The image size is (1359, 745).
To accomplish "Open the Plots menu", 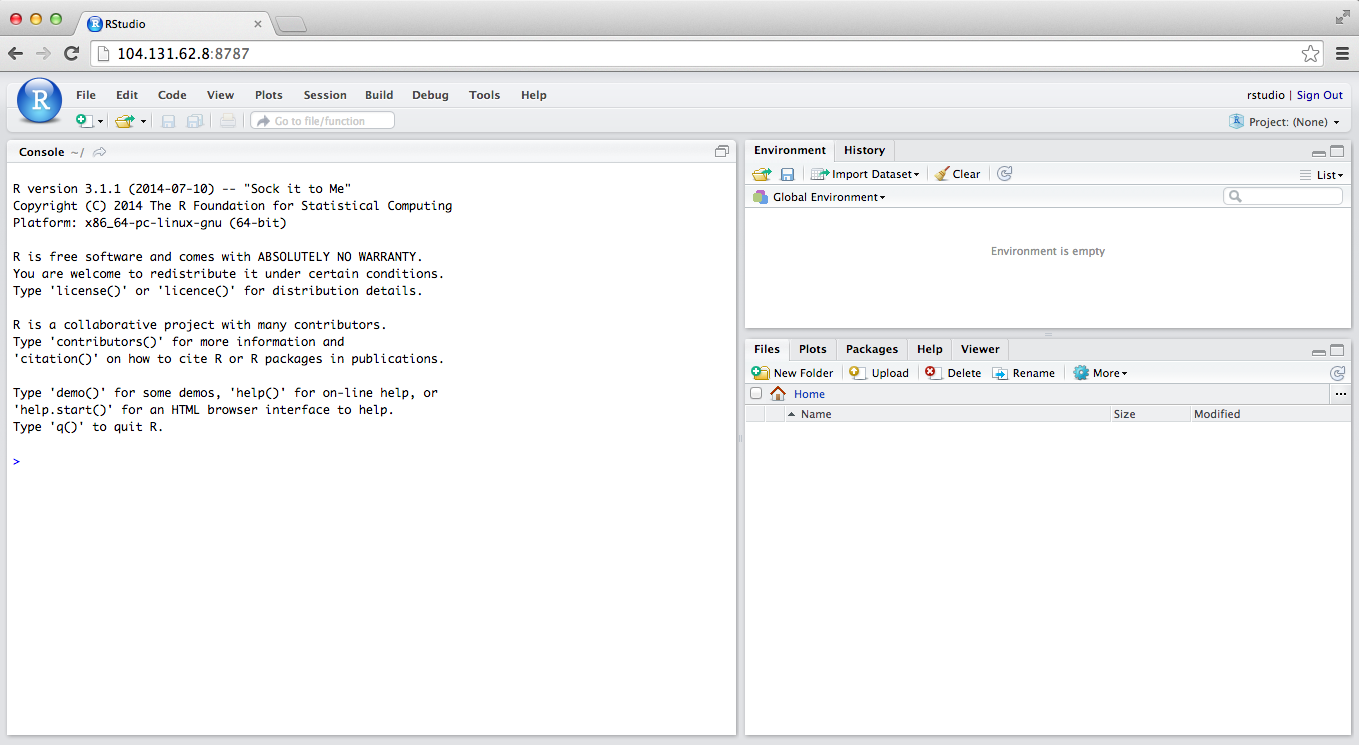I will pos(269,95).
